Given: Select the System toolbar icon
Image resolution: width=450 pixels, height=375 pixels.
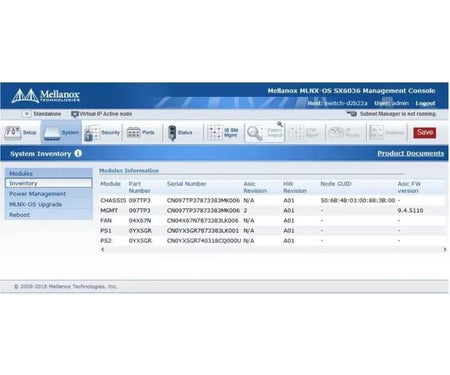Looking at the screenshot, I should point(52,133).
